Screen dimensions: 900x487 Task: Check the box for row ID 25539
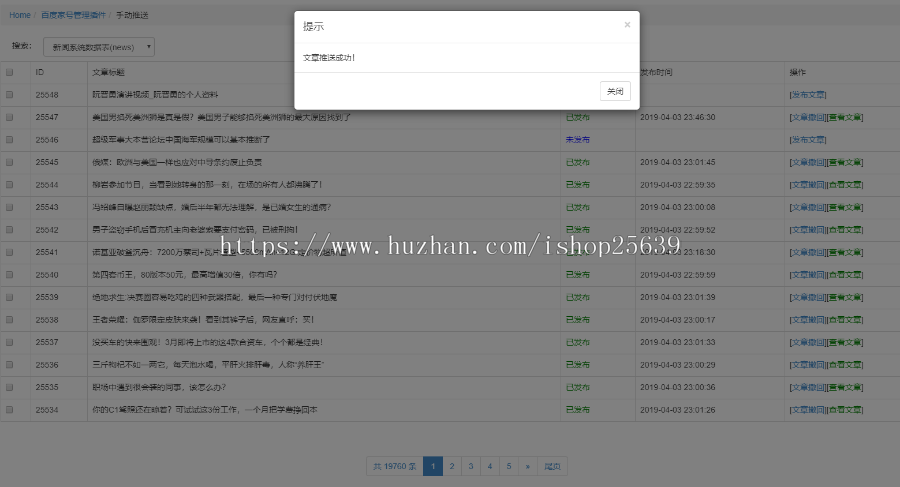(x=10, y=297)
